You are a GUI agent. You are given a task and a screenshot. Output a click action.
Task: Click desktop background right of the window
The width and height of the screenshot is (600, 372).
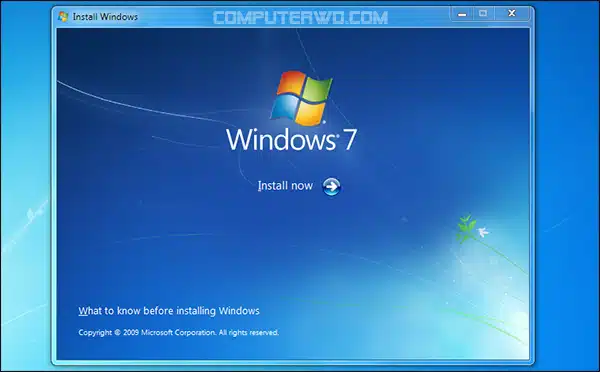tap(566, 153)
